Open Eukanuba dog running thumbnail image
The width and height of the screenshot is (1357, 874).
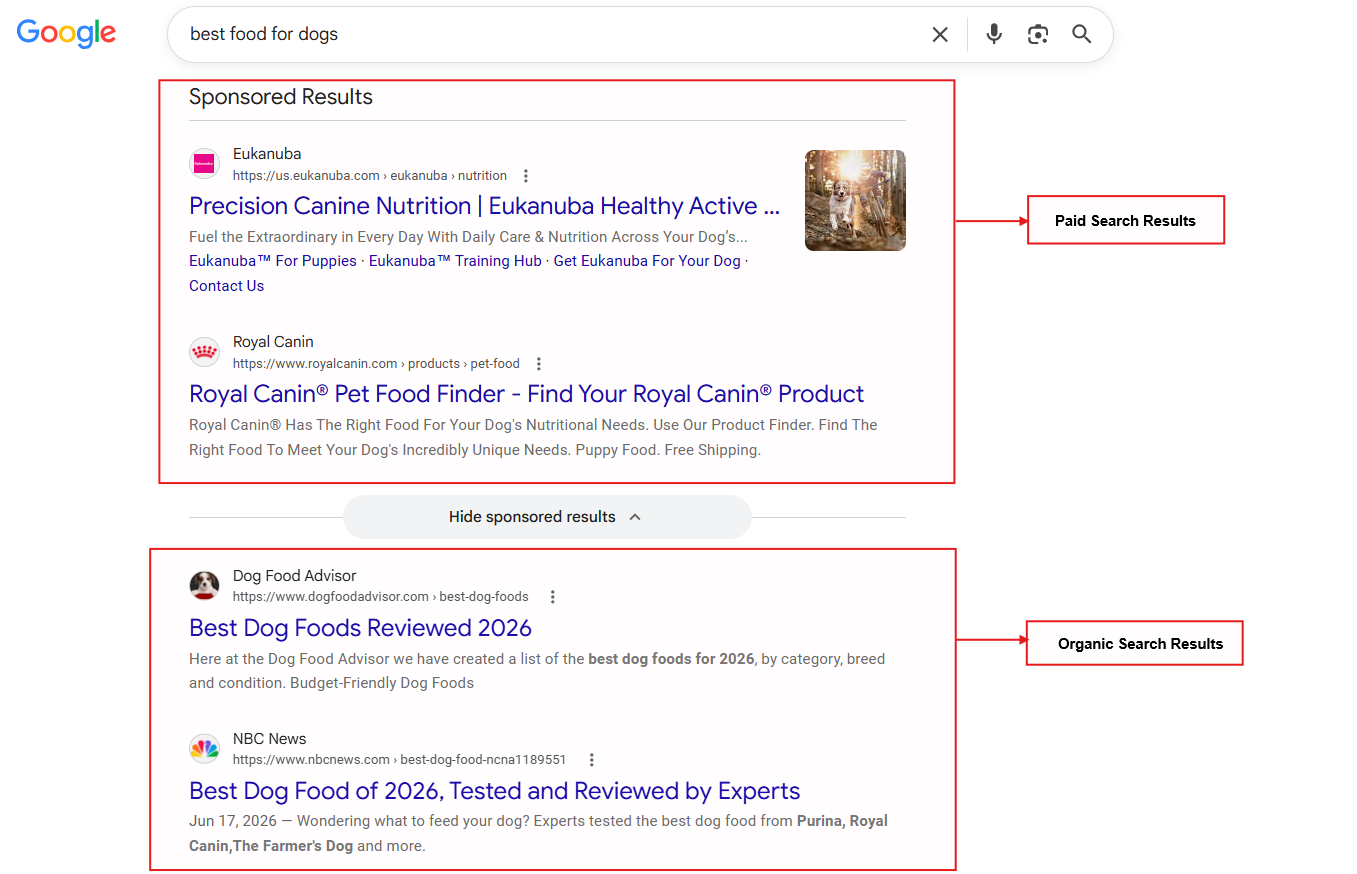(855, 200)
